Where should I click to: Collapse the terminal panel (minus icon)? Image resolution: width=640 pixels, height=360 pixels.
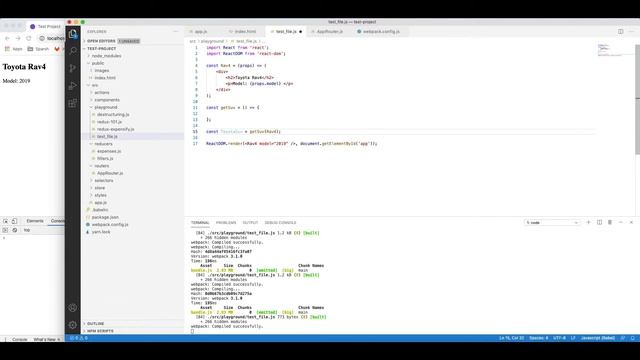(x=620, y=222)
